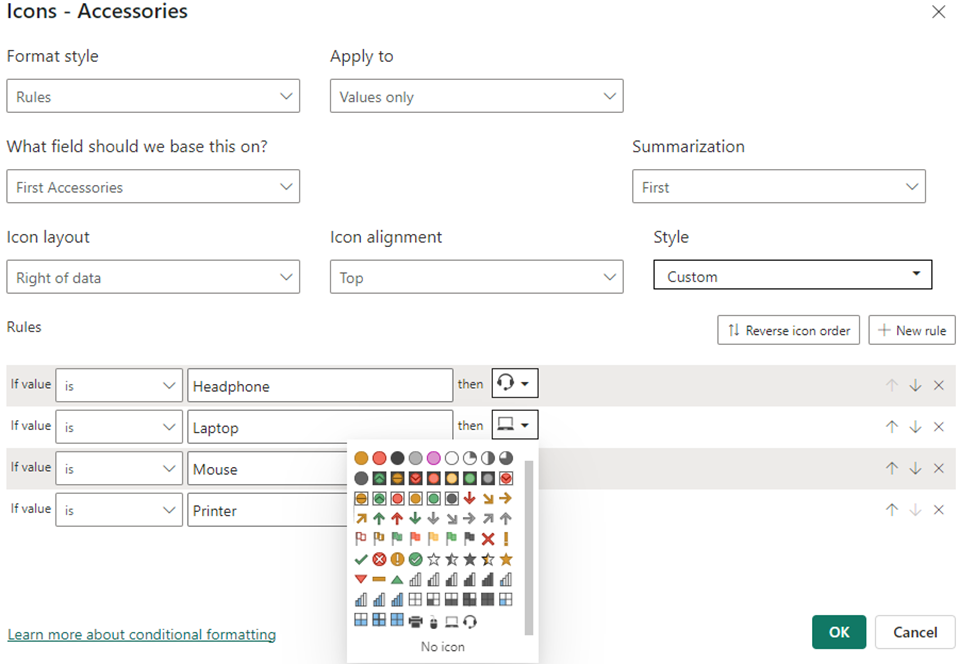The image size is (975, 664).
Task: Select the green checkmark icon
Action: (360, 558)
